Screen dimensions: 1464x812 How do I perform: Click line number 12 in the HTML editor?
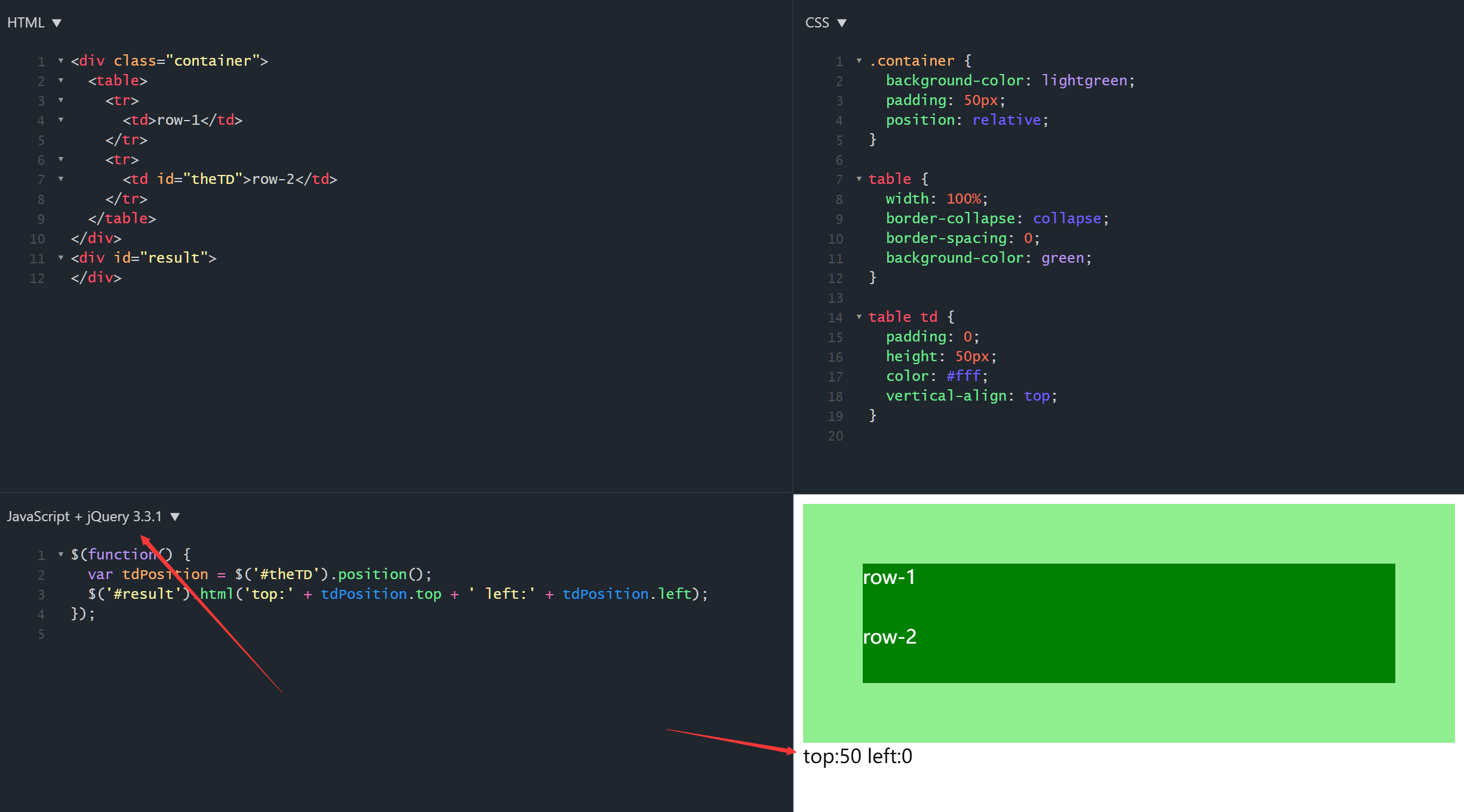coord(37,278)
